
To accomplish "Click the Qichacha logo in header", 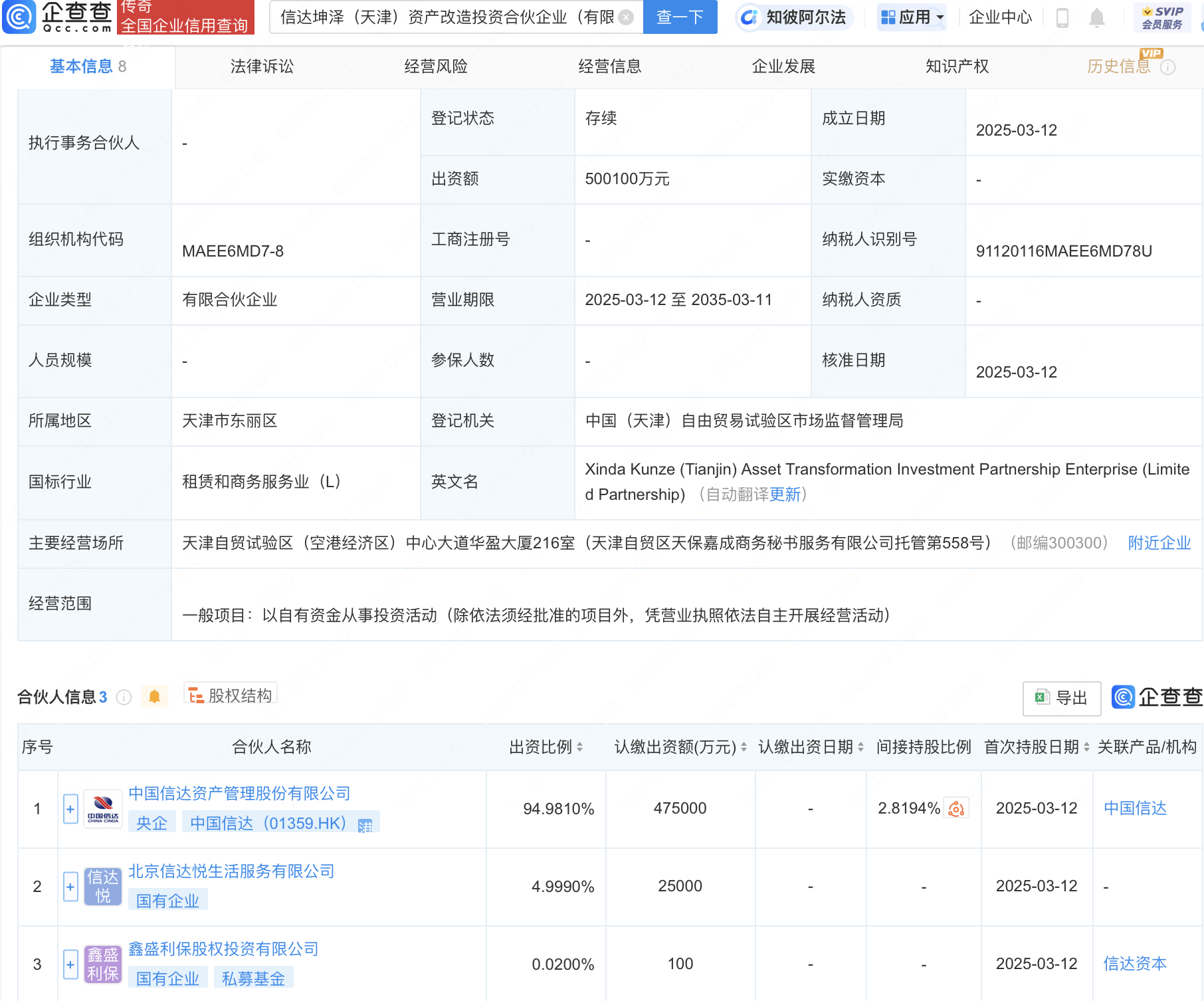I will (x=58, y=17).
